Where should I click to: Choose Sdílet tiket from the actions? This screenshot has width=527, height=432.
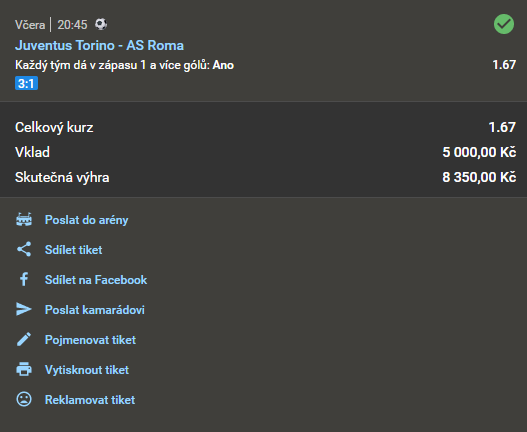(74, 250)
